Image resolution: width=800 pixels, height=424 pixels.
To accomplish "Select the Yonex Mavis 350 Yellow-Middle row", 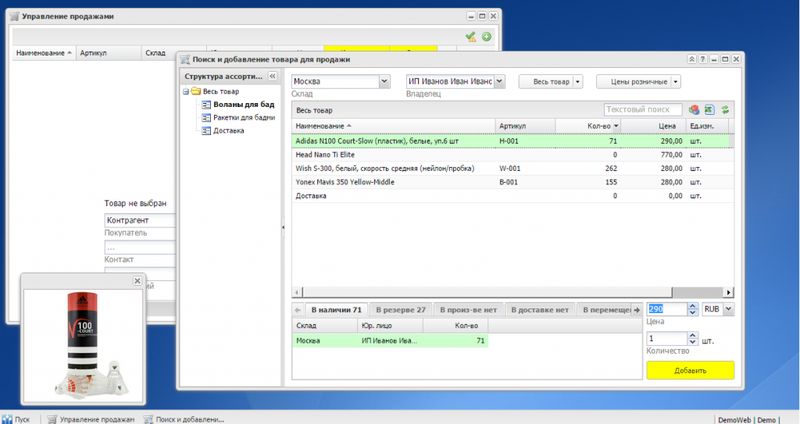I will [513, 182].
